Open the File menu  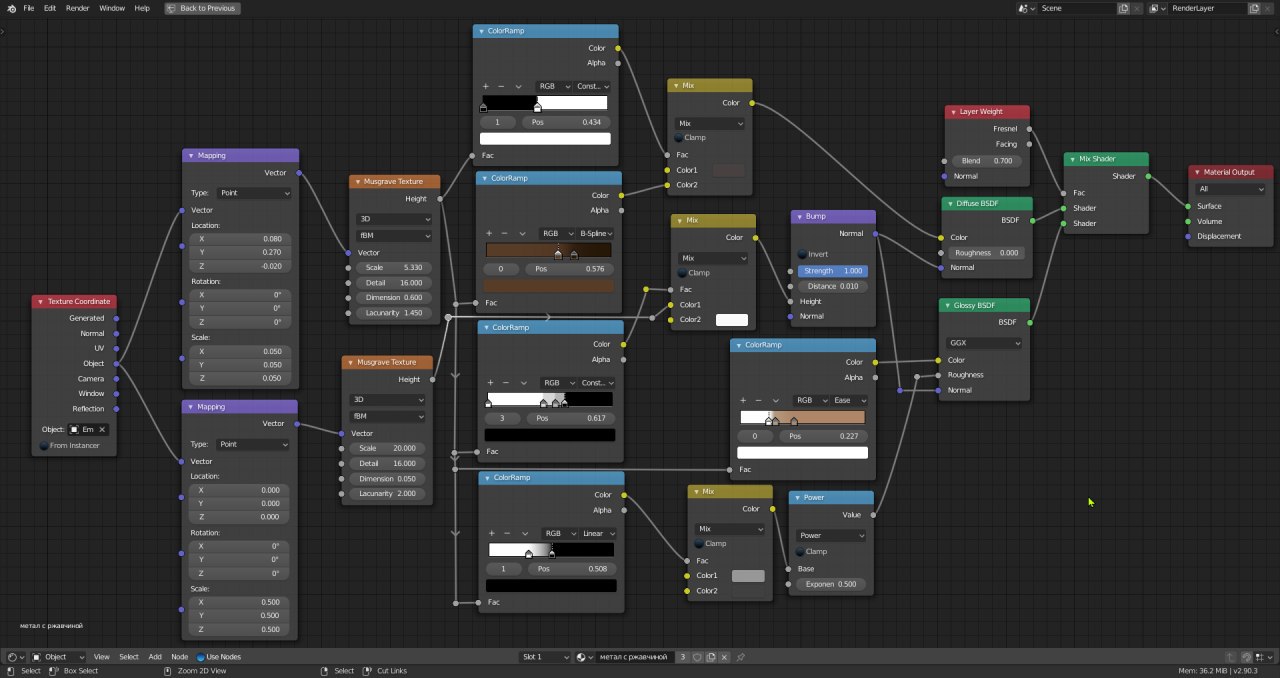(28, 7)
